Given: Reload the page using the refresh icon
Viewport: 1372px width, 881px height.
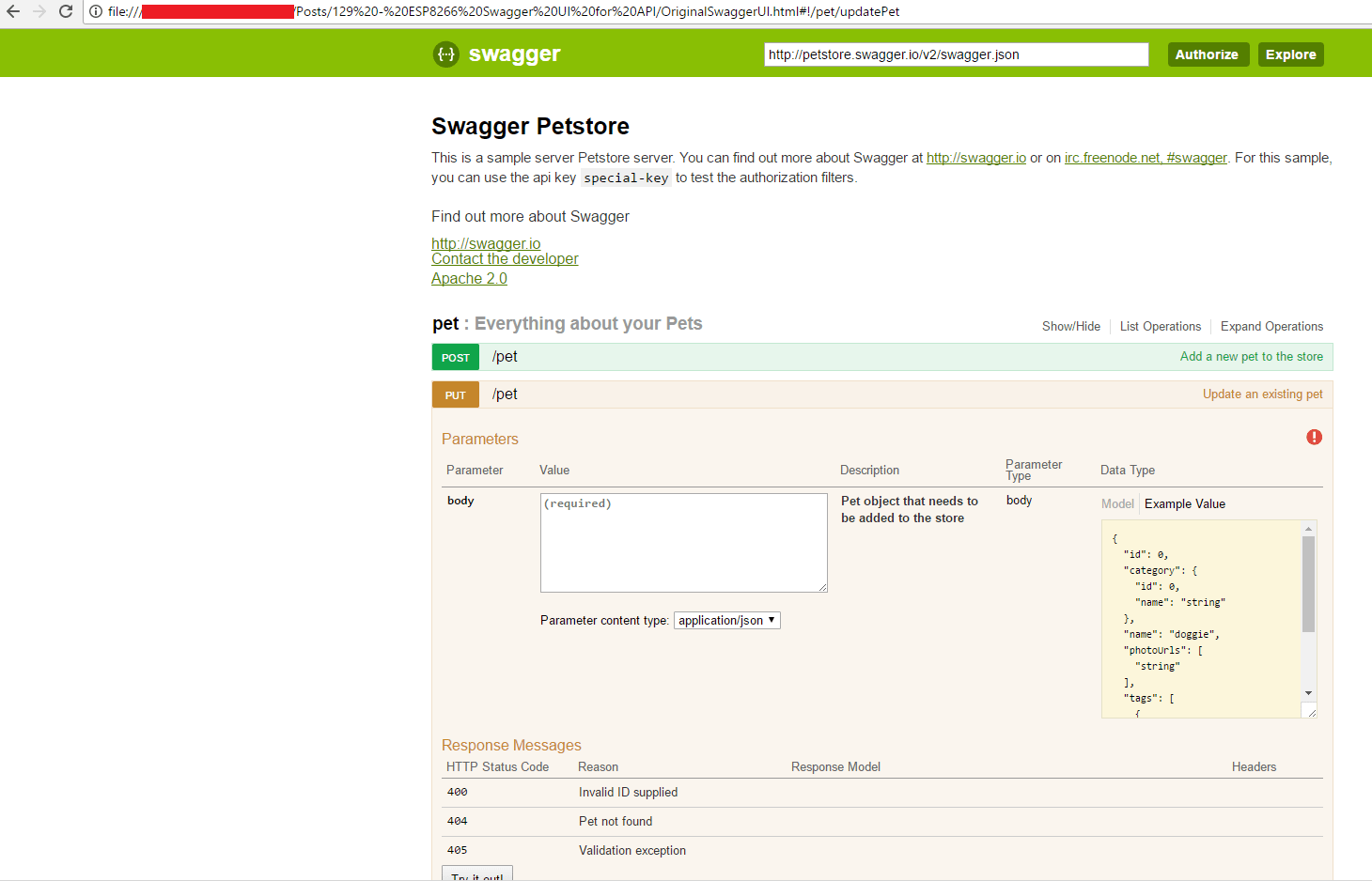Looking at the screenshot, I should pyautogui.click(x=65, y=11).
